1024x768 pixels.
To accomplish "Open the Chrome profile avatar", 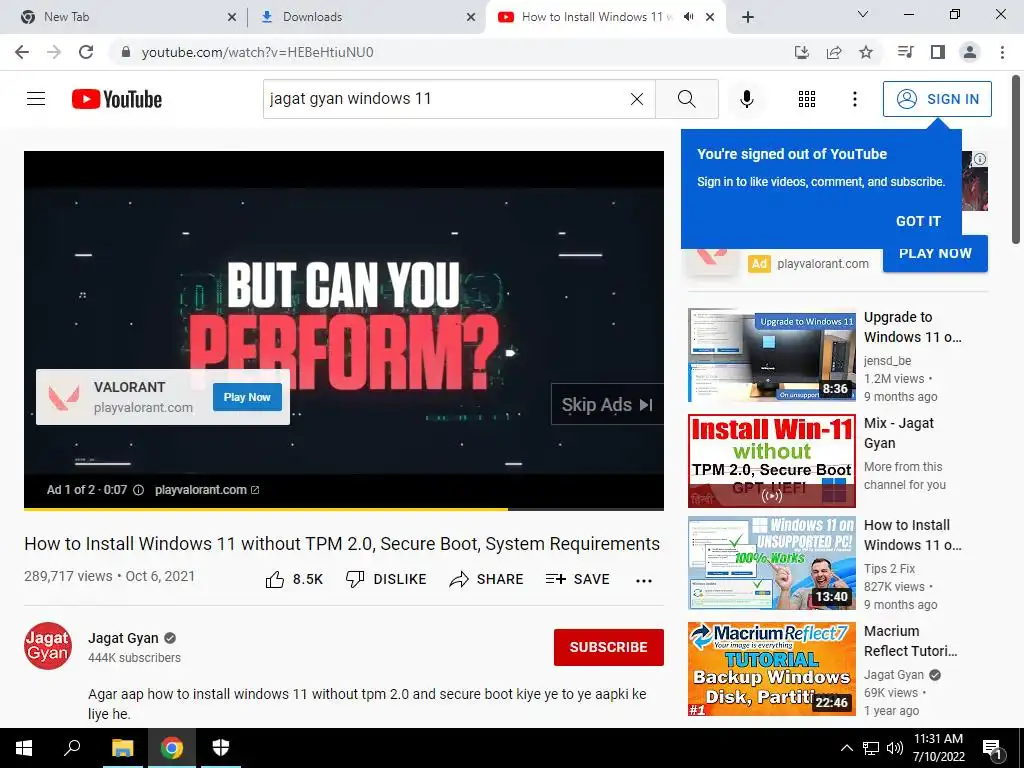I will [970, 52].
